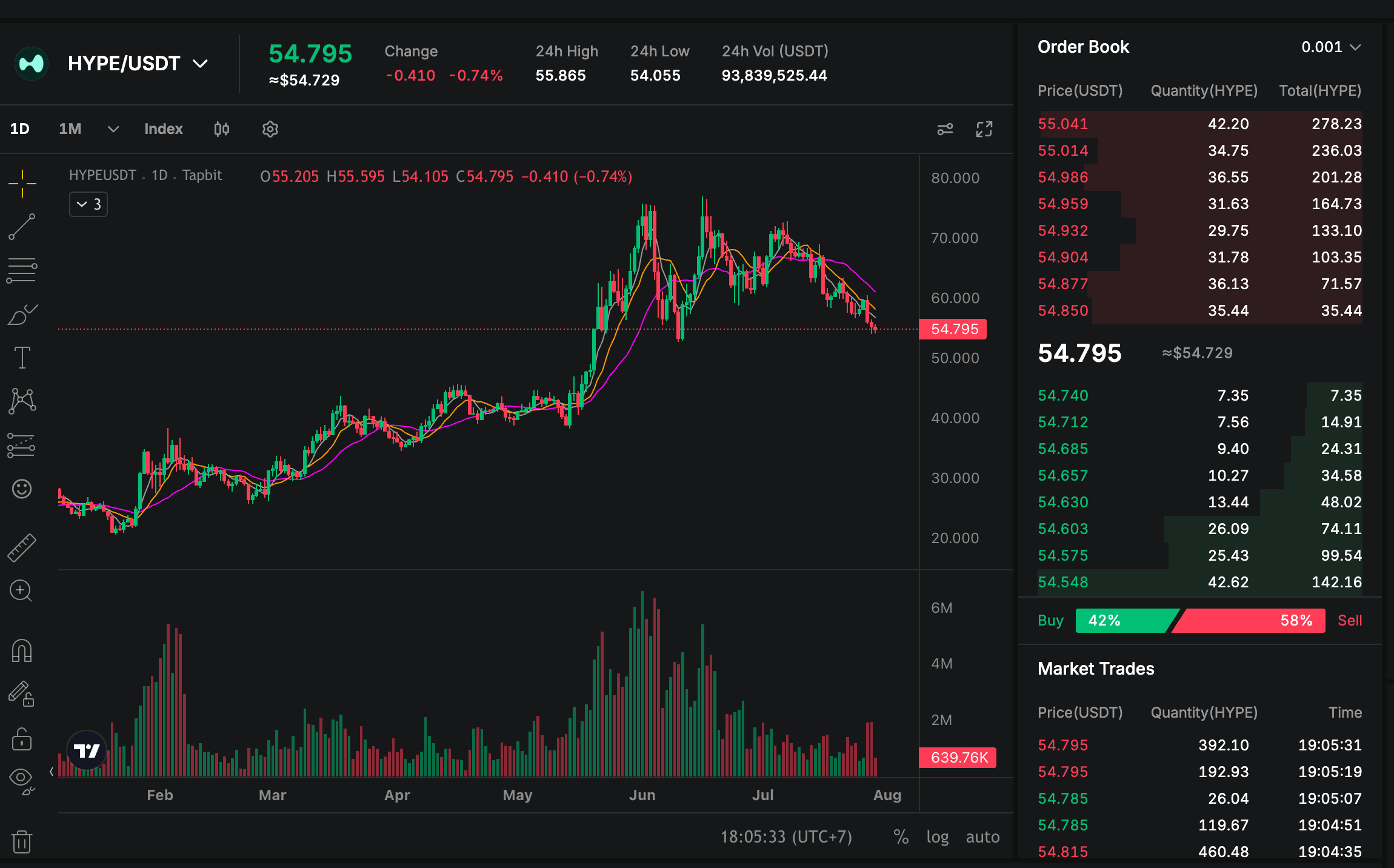The width and height of the screenshot is (1394, 868).
Task: Open the candlestick chart type icon
Action: pyautogui.click(x=222, y=129)
